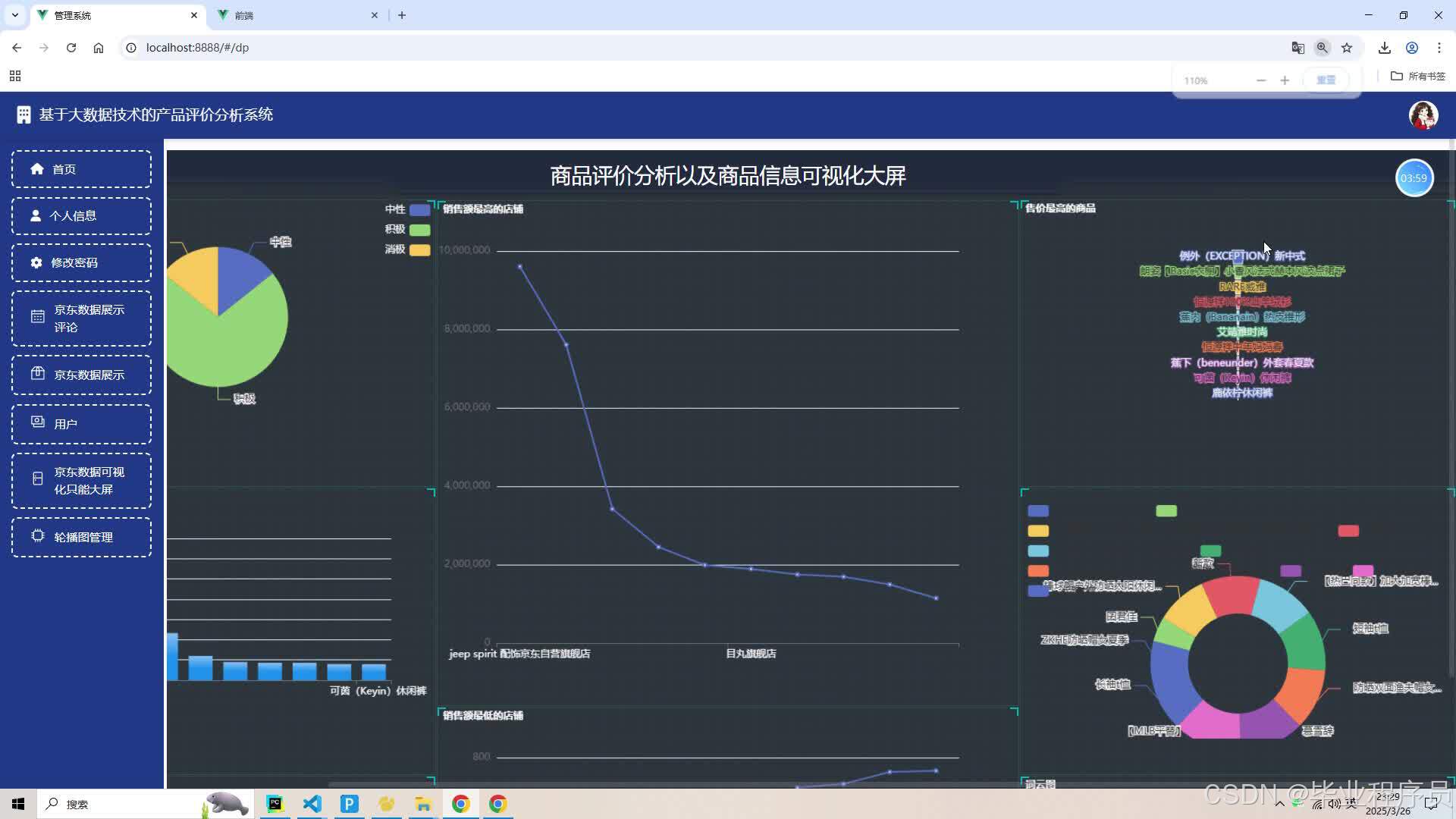Click the building logo icon in header
The height and width of the screenshot is (819, 1456).
coord(24,115)
